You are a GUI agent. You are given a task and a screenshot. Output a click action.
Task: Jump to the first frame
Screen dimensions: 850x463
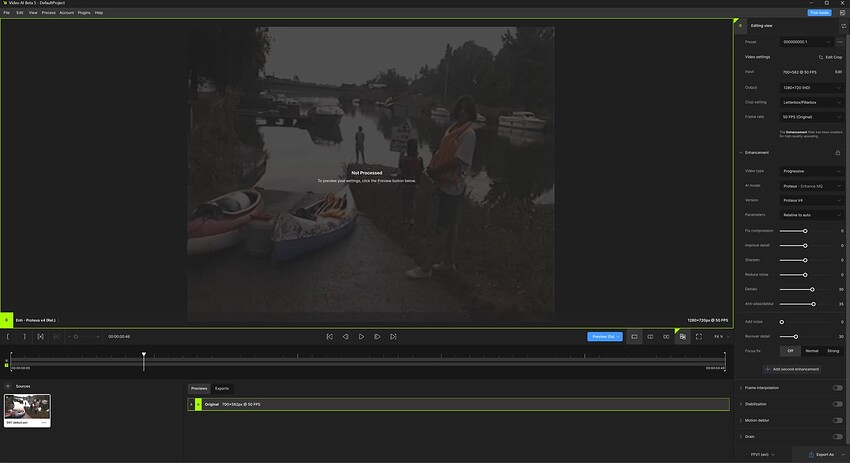[329, 337]
